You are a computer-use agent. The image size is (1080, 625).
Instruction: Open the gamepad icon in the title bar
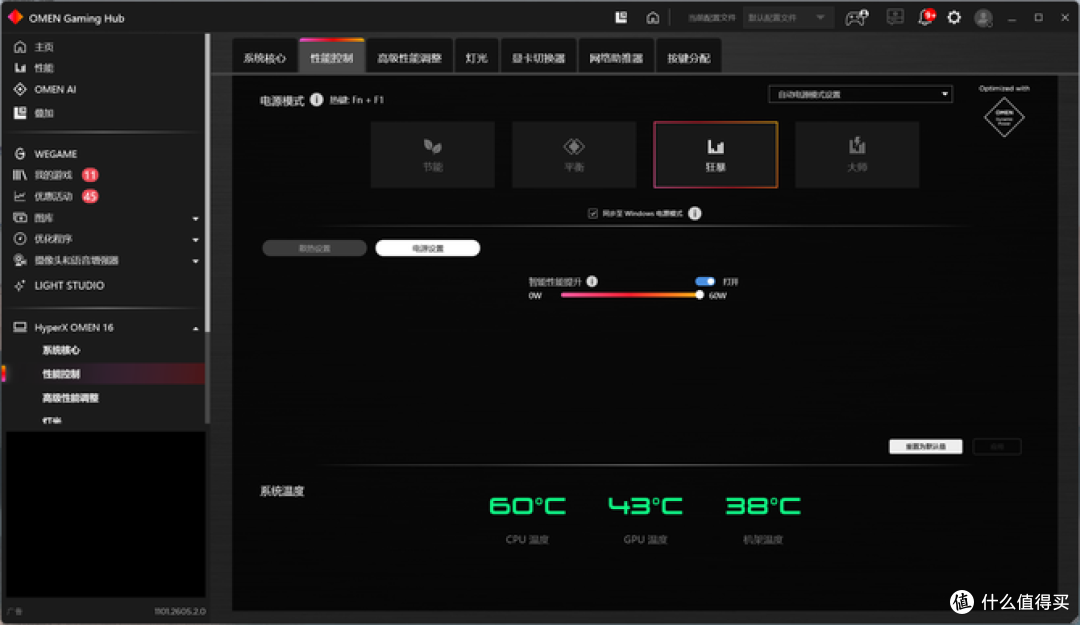856,18
